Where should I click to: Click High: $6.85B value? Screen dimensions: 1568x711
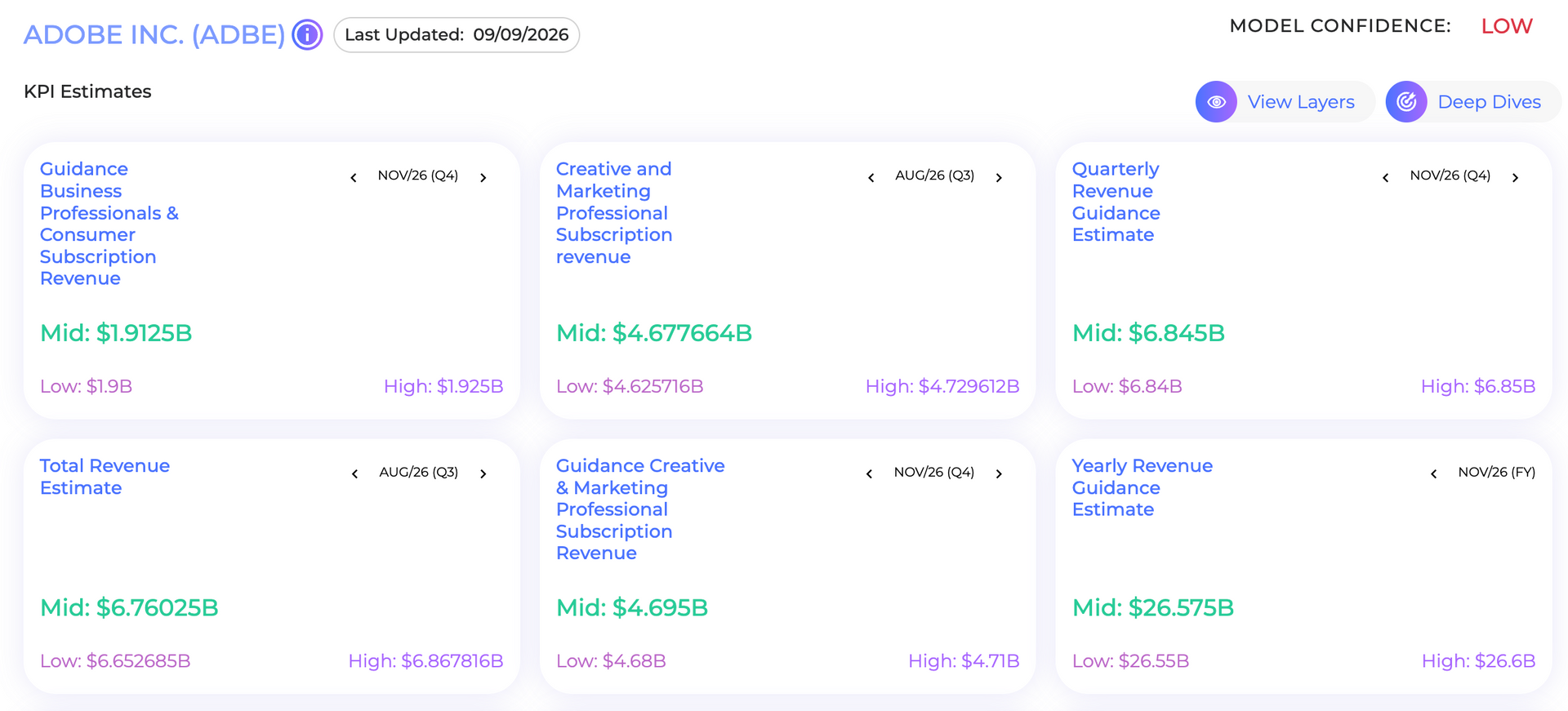pyautogui.click(x=1478, y=386)
